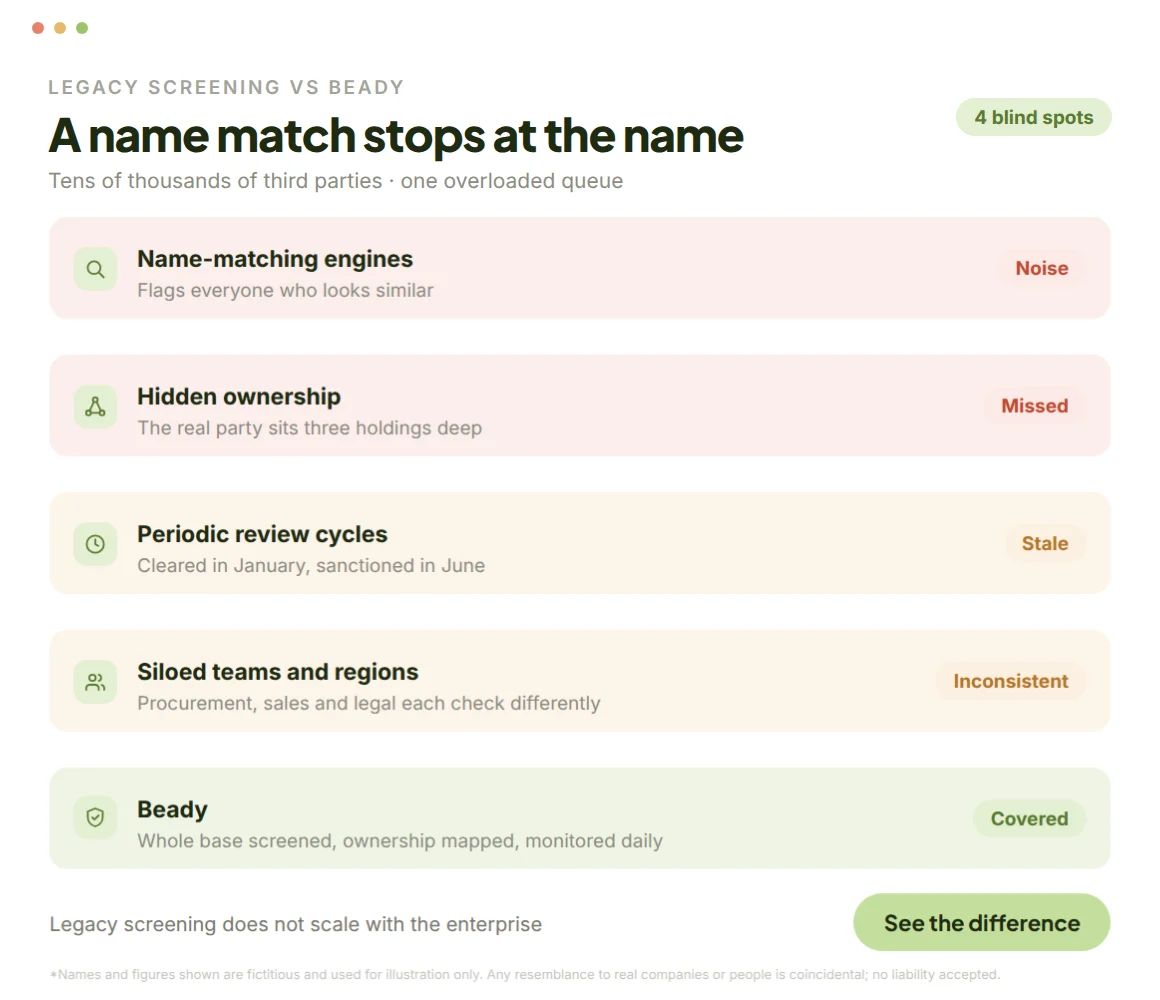The image size is (1160, 1000).
Task: Click the Inconsistent status tag
Action: pyautogui.click(x=1011, y=681)
